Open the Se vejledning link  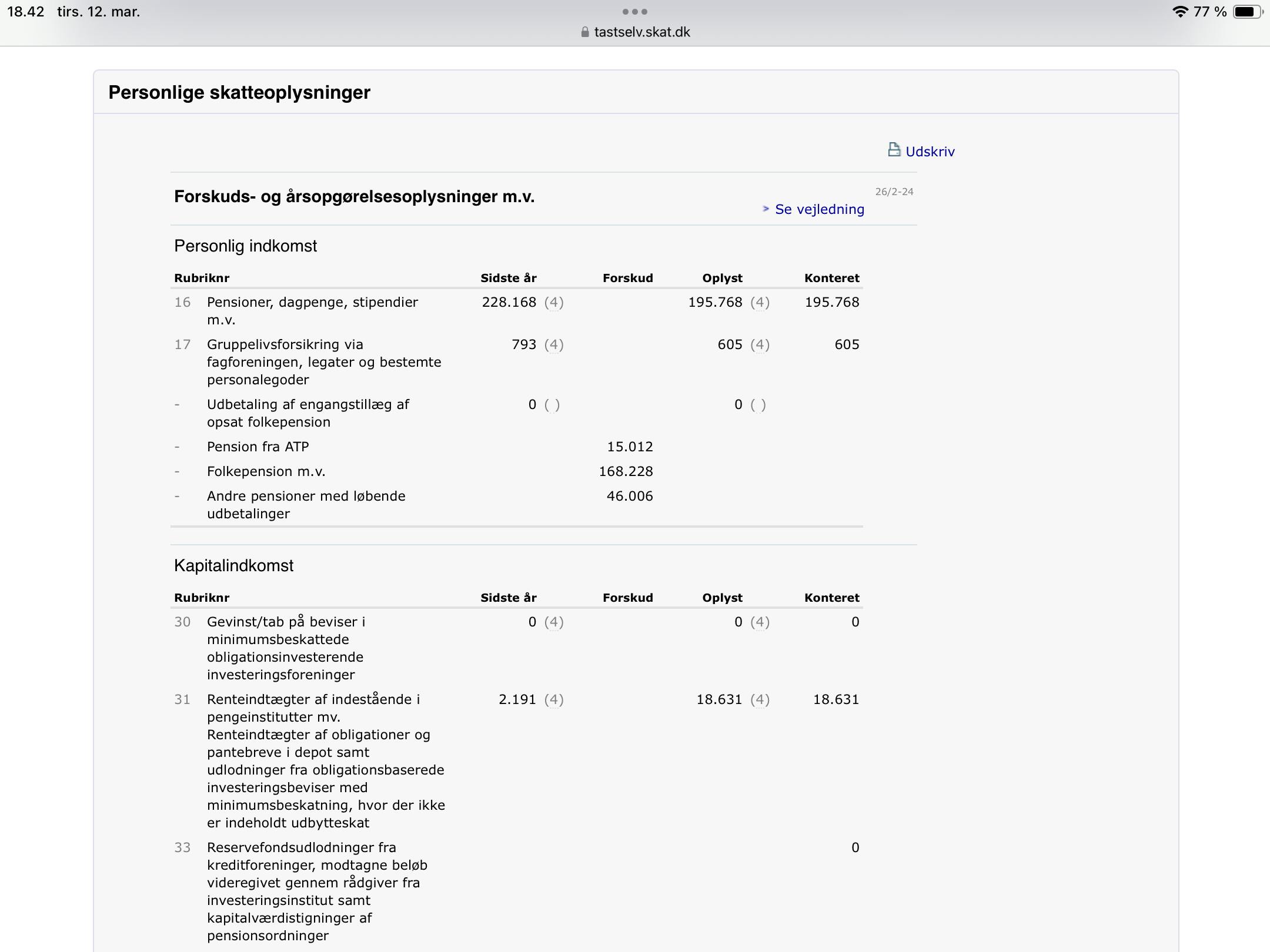click(x=819, y=209)
